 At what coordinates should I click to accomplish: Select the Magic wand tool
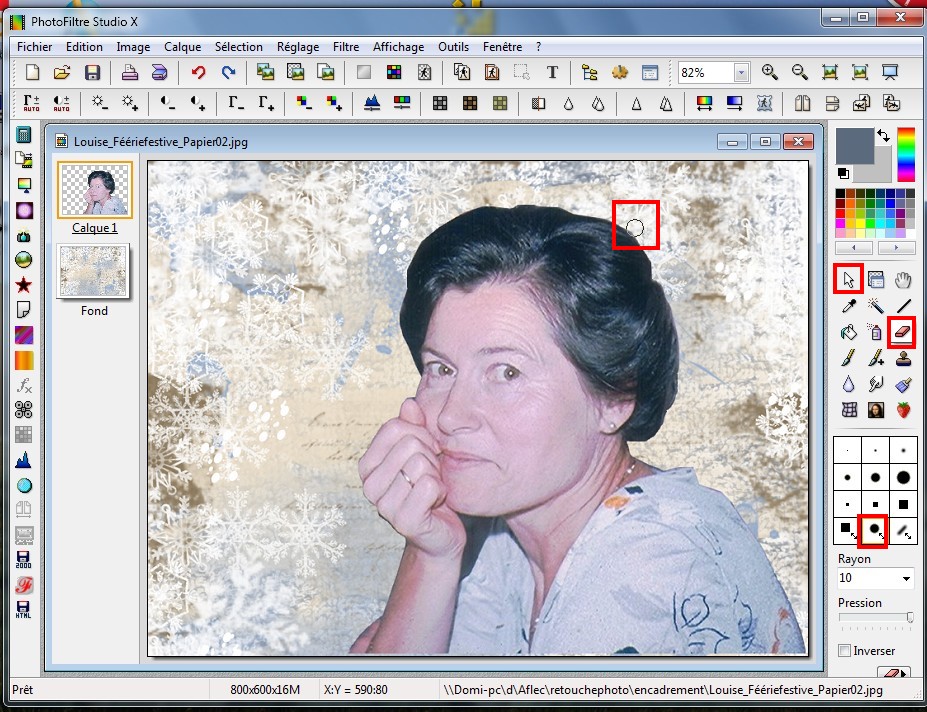[x=876, y=306]
